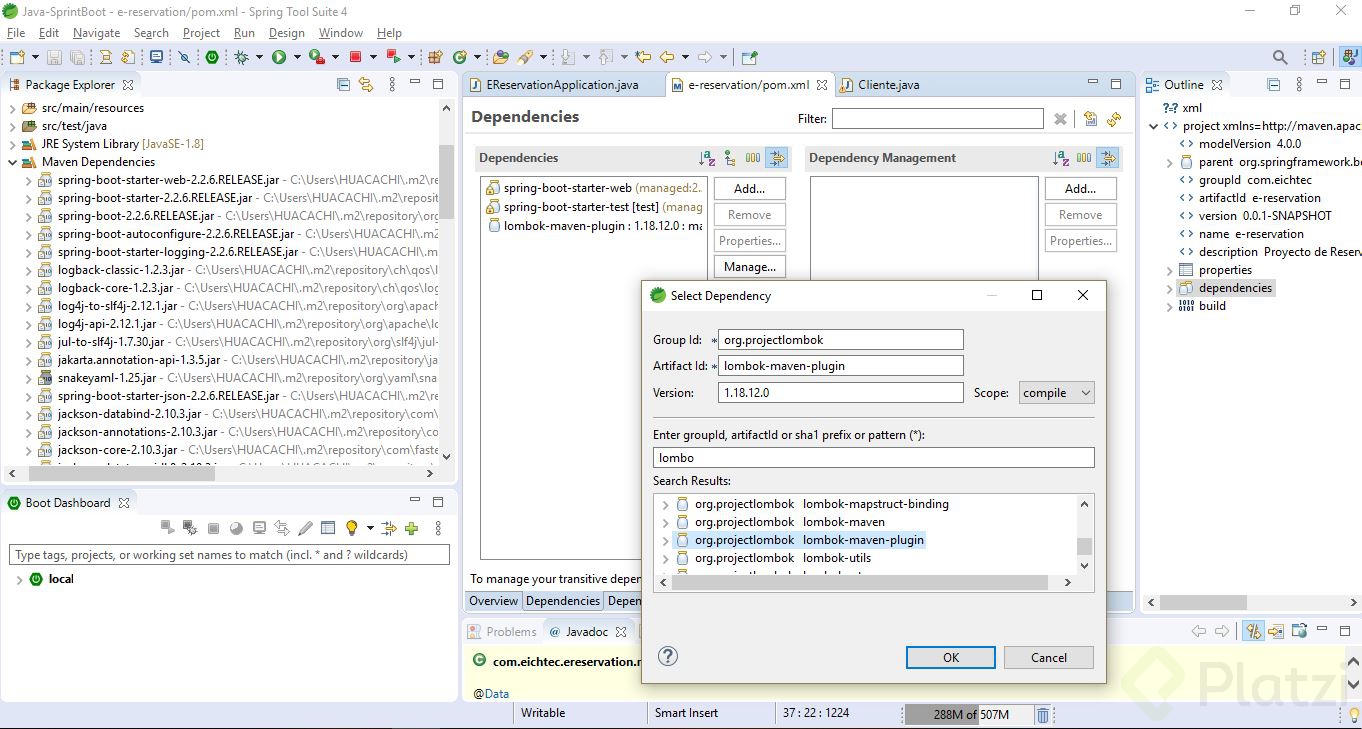This screenshot has width=1362, height=729.
Task: Click Show GroupId icon in Dependencies section
Action: 753,158
